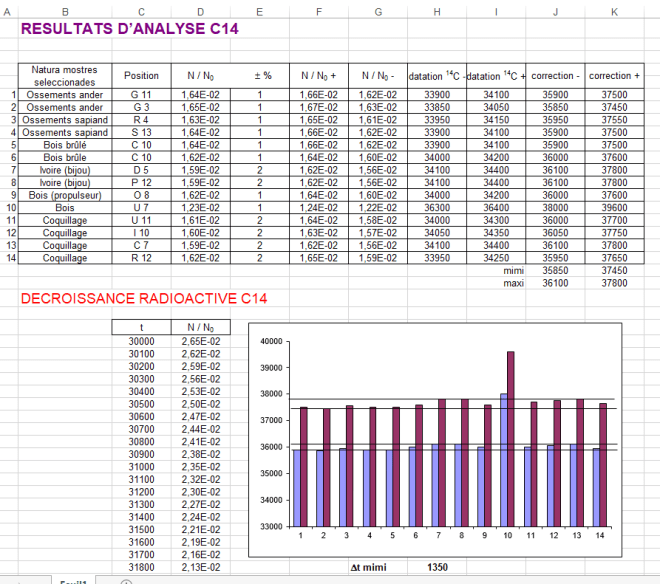This screenshot has width=660, height=584.
Task: Click the 'mimi' label below the table
Action: (514, 270)
